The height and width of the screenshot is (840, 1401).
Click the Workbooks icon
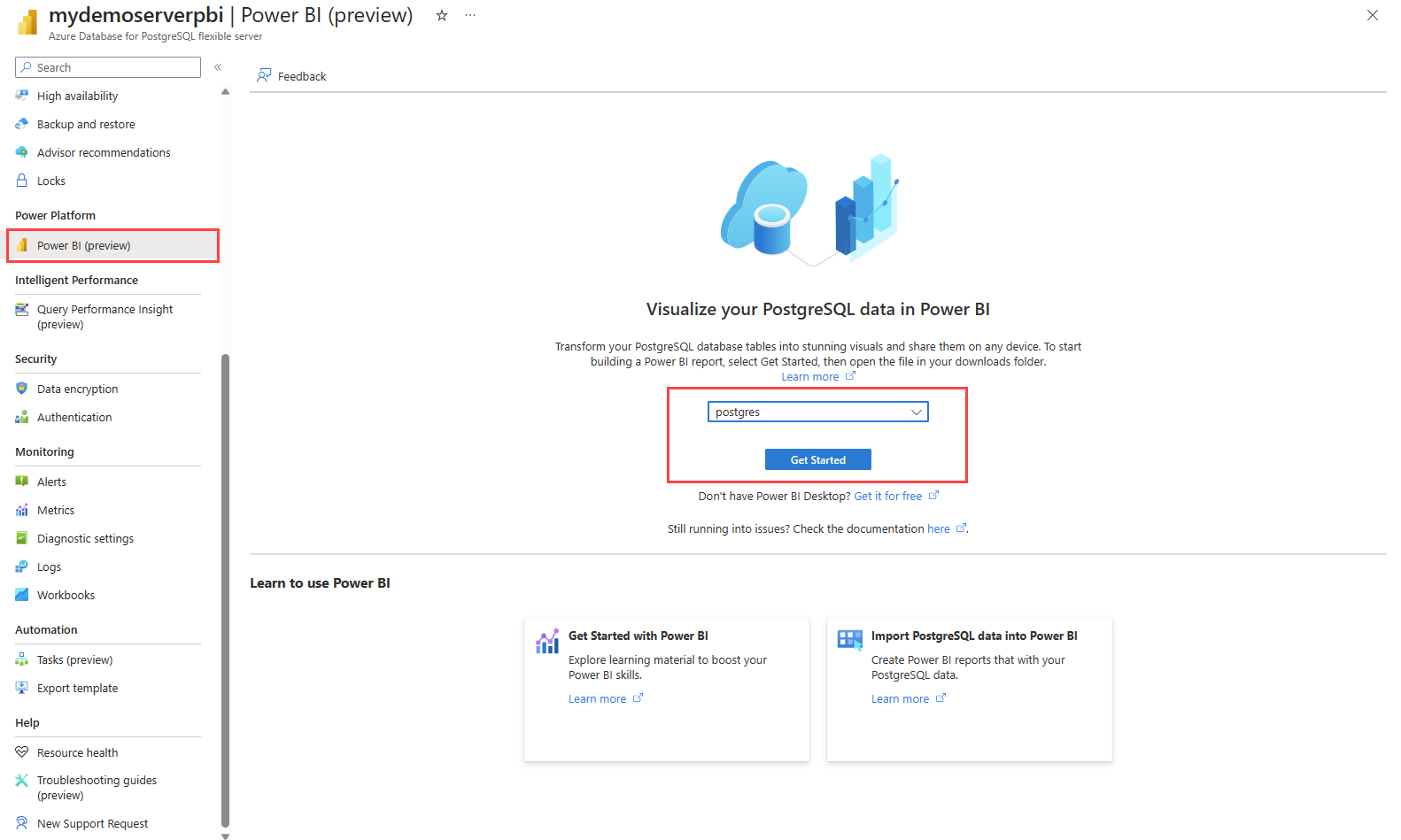click(x=22, y=595)
